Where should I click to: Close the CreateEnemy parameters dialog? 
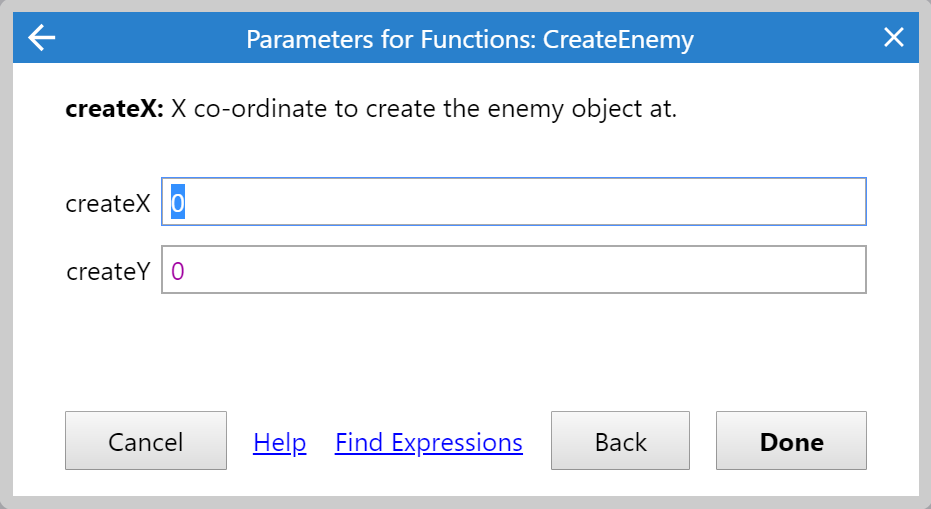point(893,38)
